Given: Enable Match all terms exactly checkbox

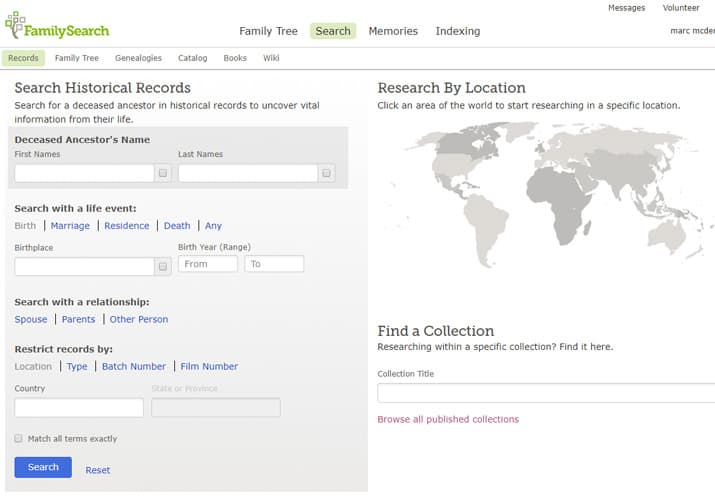Looking at the screenshot, I should coord(18,438).
